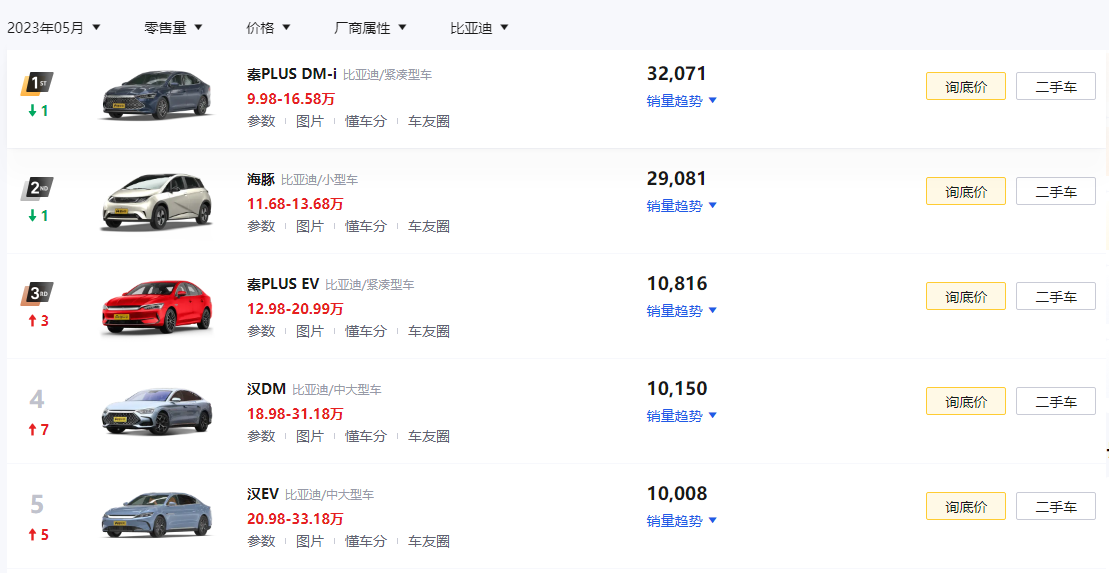Open 参数 for 汉EV
Screen dimensions: 1109x573
pos(261,540)
